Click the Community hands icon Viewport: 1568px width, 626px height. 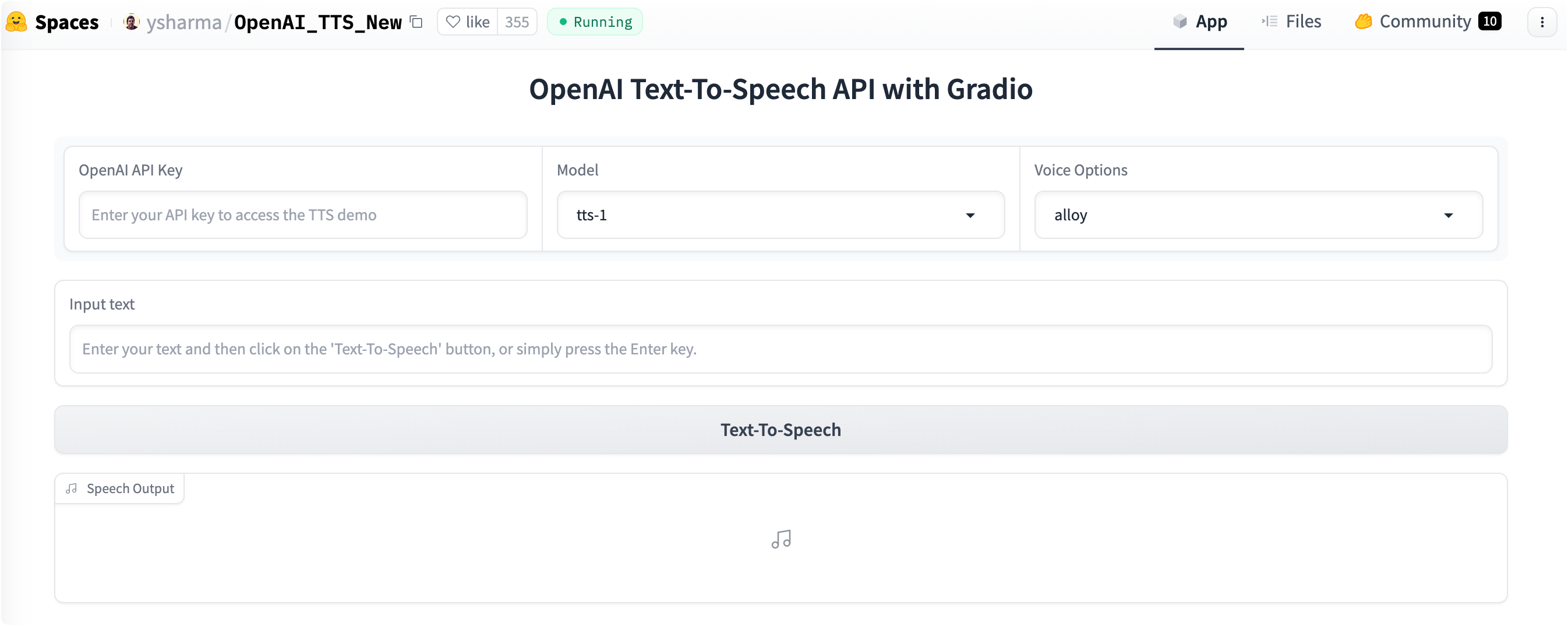coord(1363,22)
